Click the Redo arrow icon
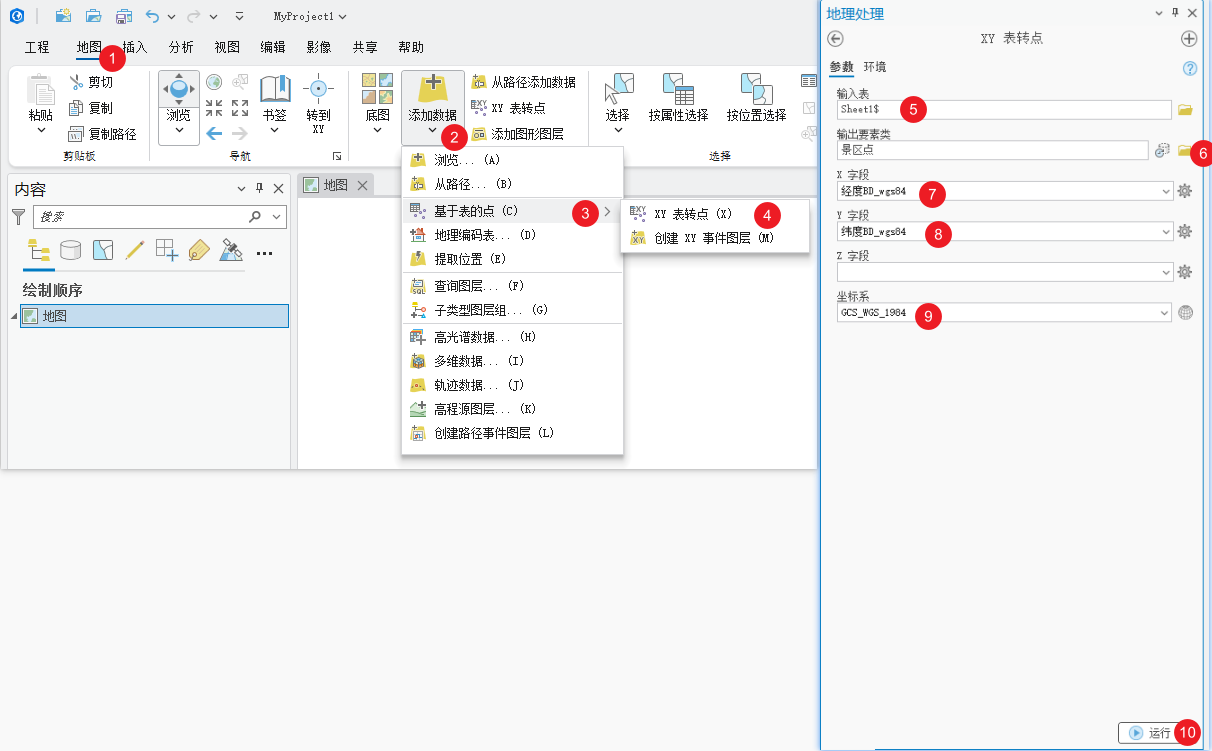The width and height of the screenshot is (1212, 751). pos(194,16)
